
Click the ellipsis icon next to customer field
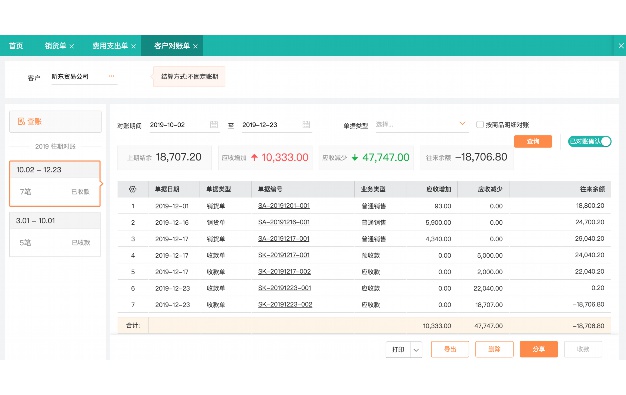click(x=111, y=76)
